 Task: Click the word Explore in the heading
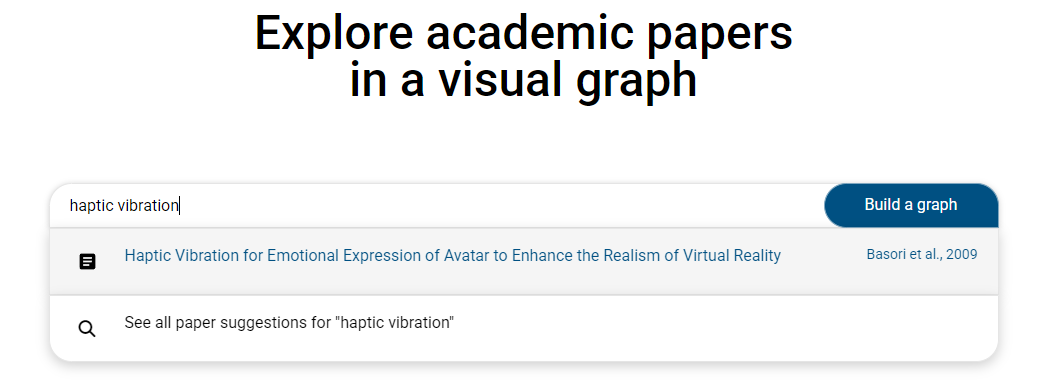coord(333,34)
